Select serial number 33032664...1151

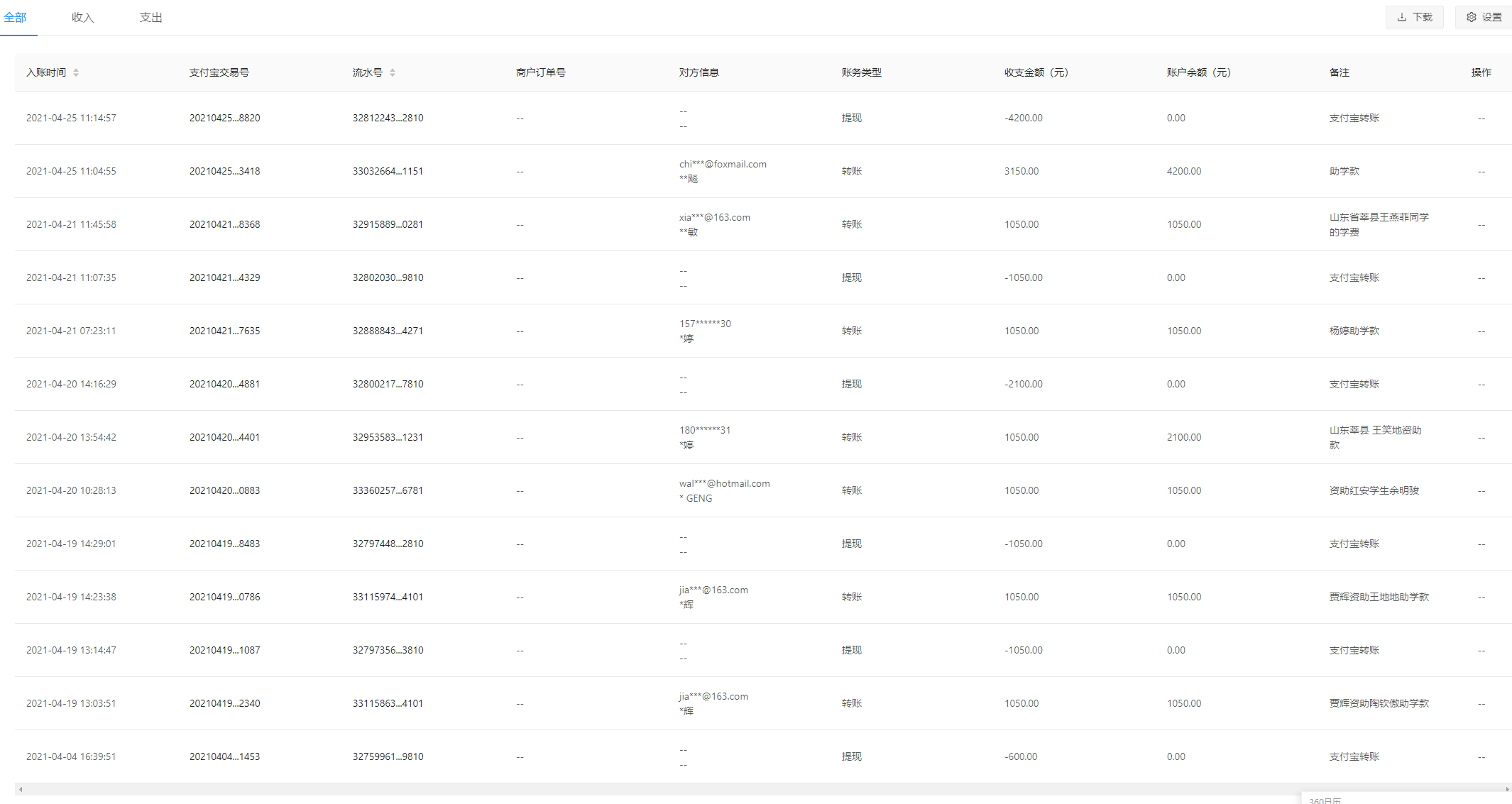click(x=388, y=171)
